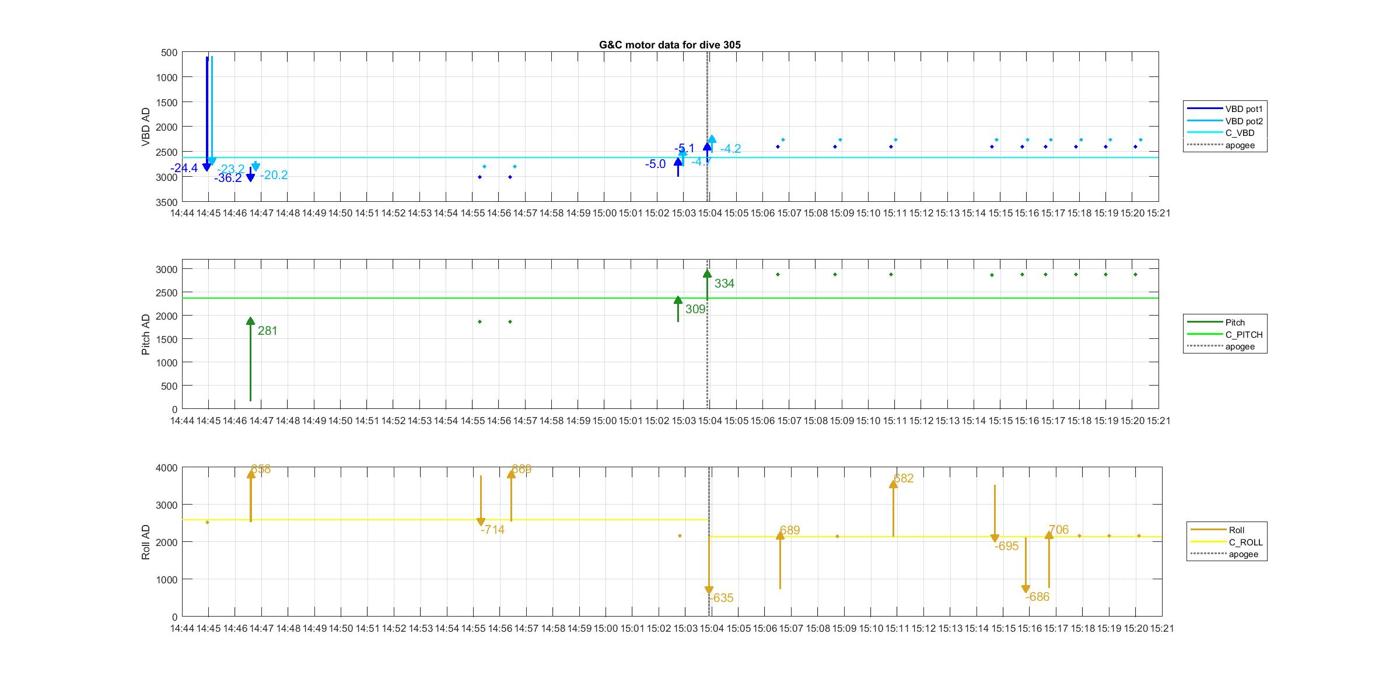Viewport: 1400px width, 693px height.
Task: Click the "-4.2" data label in VBD plot
Action: click(x=731, y=149)
